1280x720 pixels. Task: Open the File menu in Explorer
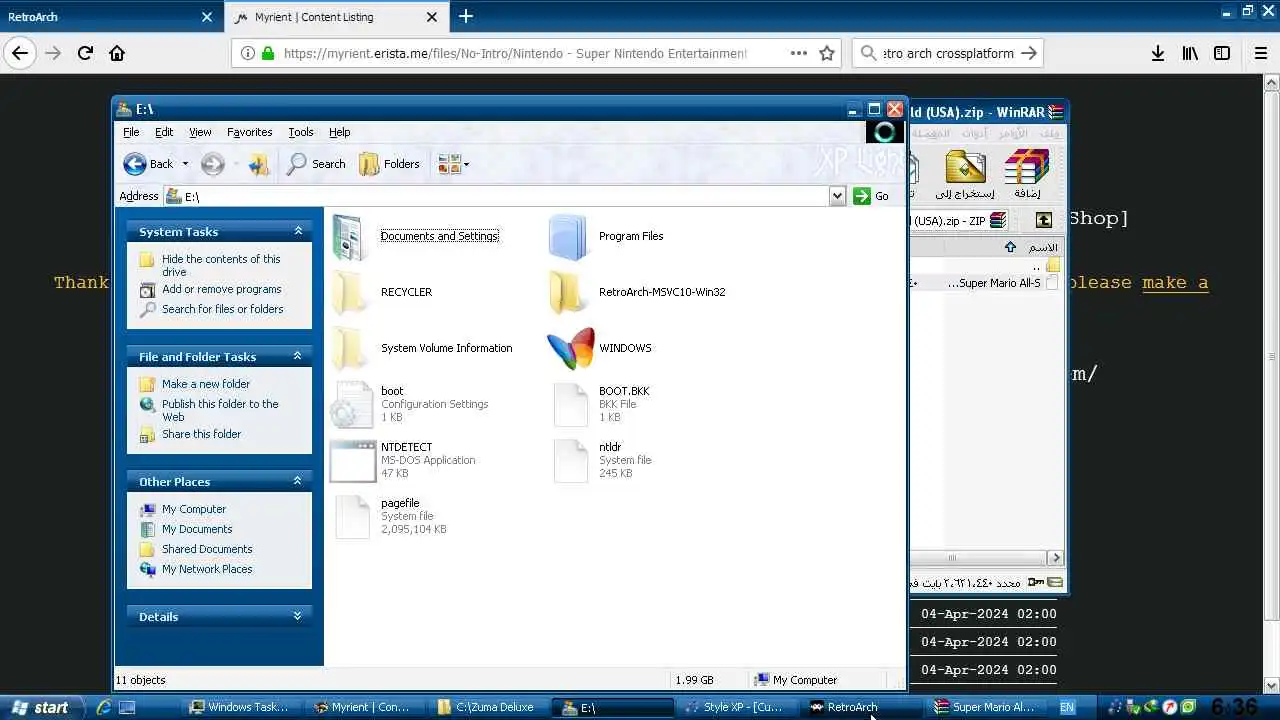pyautogui.click(x=131, y=132)
